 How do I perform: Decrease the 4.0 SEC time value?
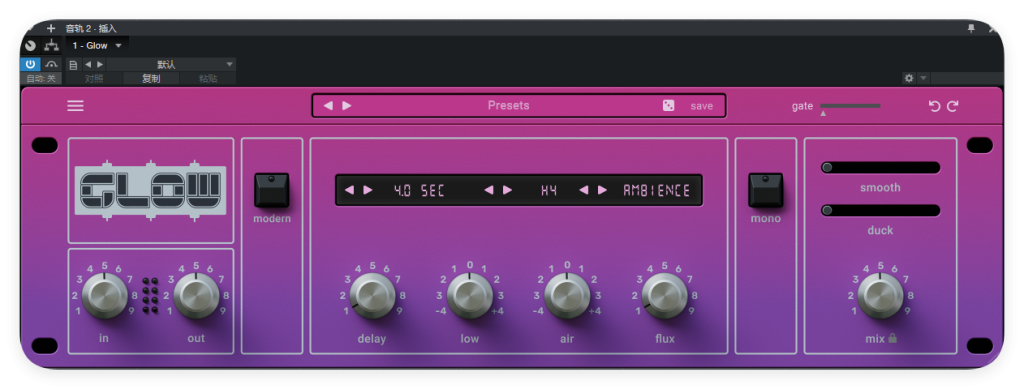tap(349, 190)
